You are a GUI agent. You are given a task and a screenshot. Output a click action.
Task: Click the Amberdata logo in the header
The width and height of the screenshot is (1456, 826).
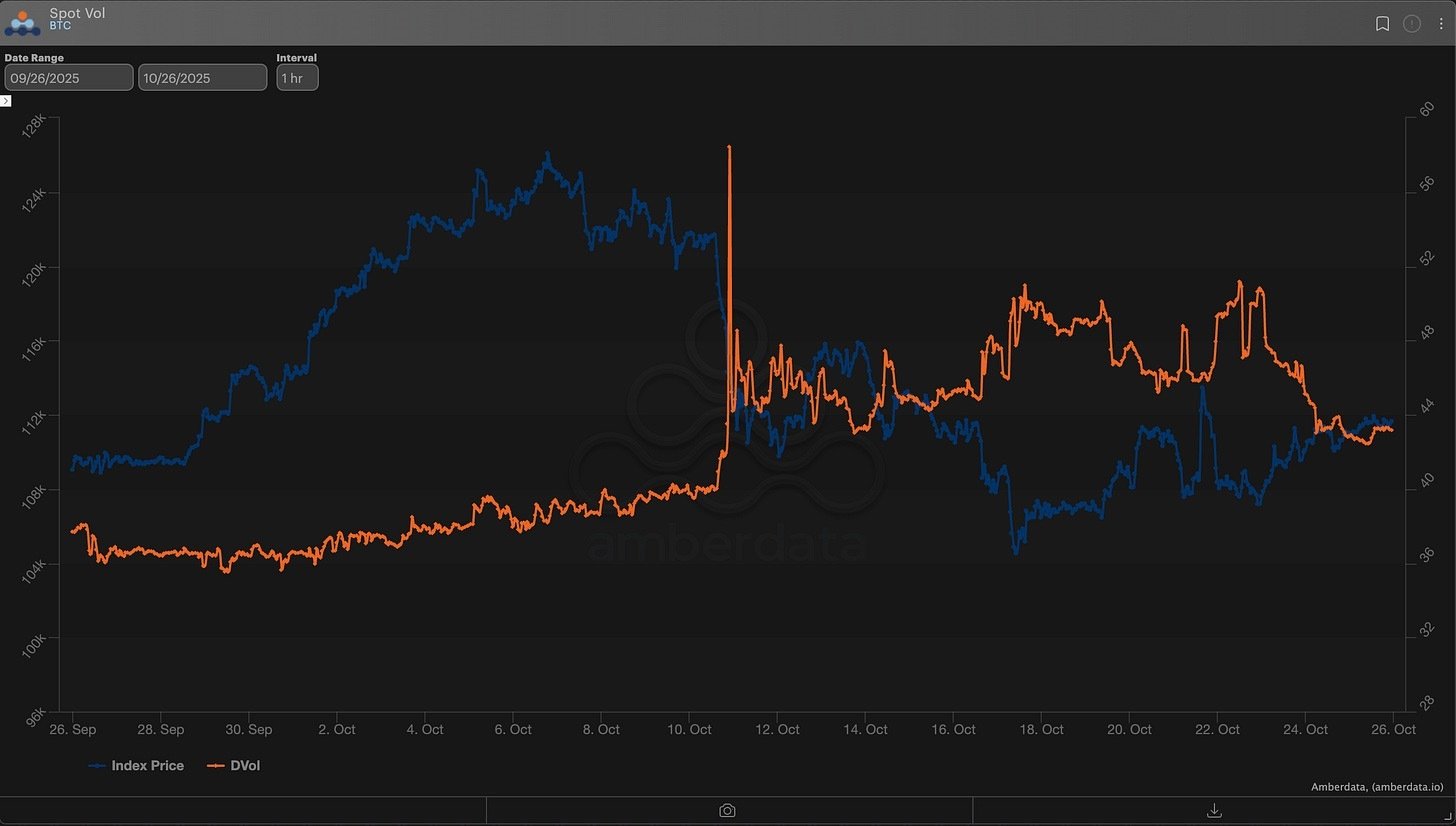click(22, 22)
